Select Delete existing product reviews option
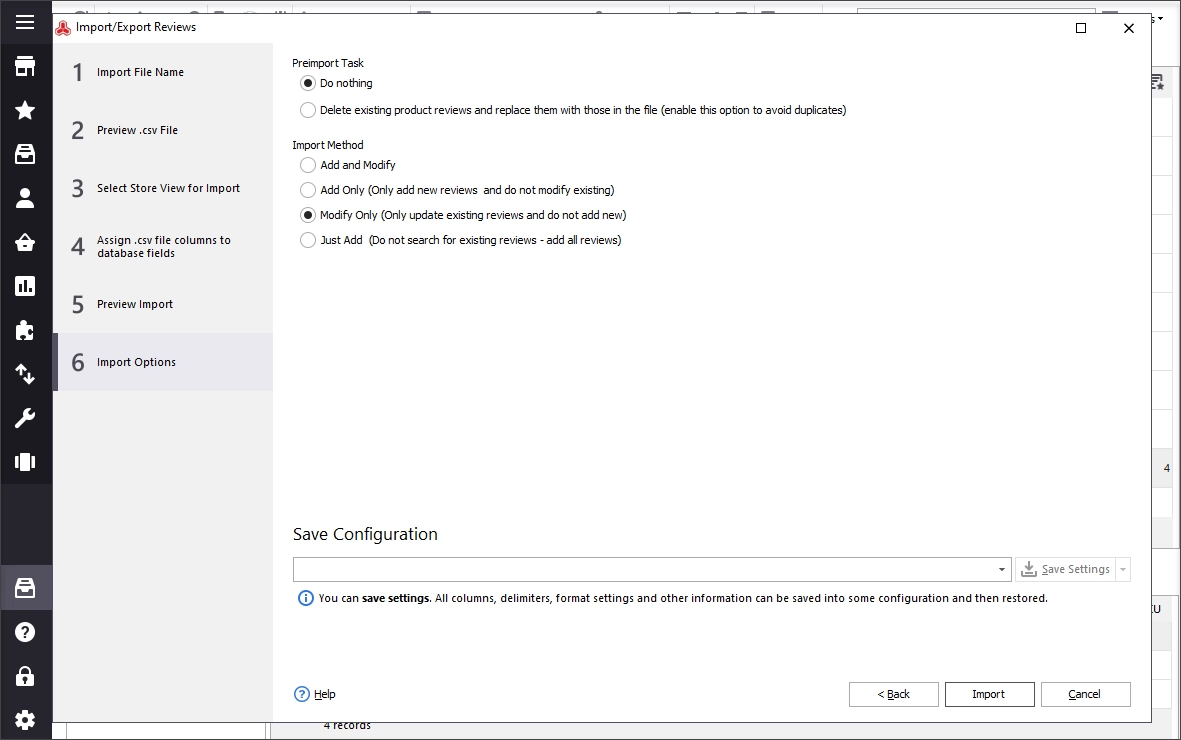This screenshot has height=740, width=1181. click(307, 110)
